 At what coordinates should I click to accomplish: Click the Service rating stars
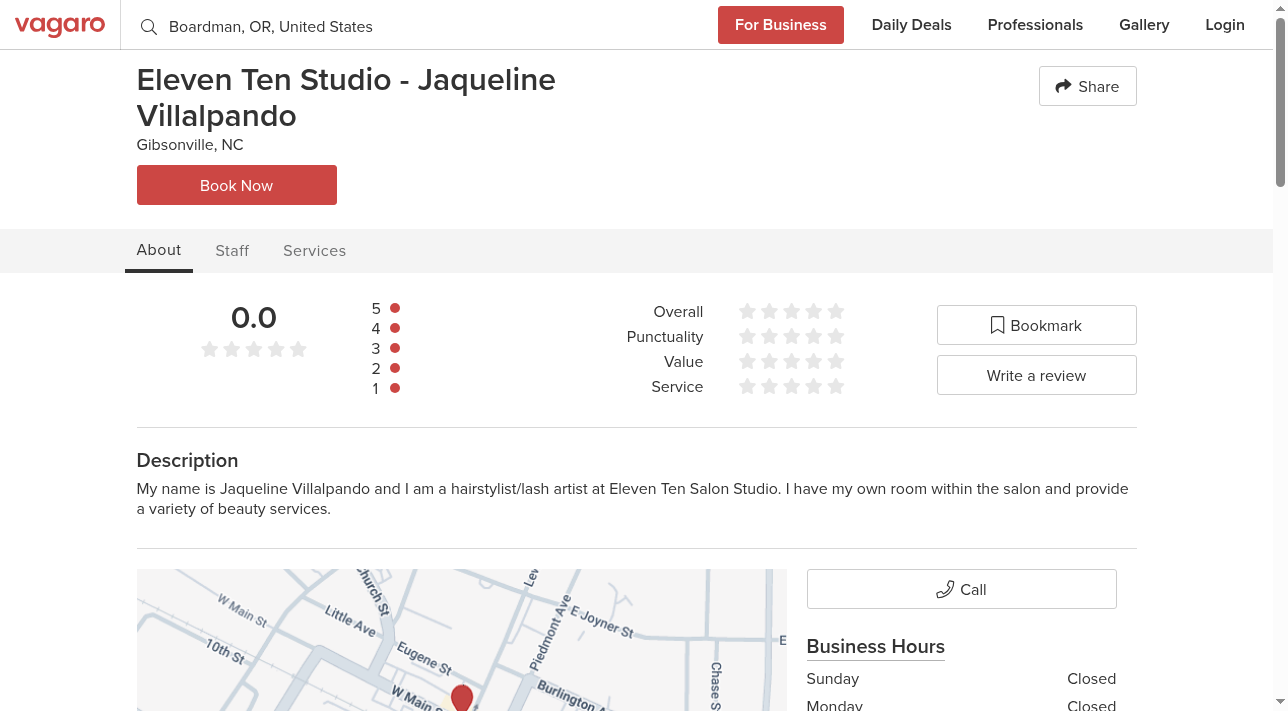(x=792, y=386)
